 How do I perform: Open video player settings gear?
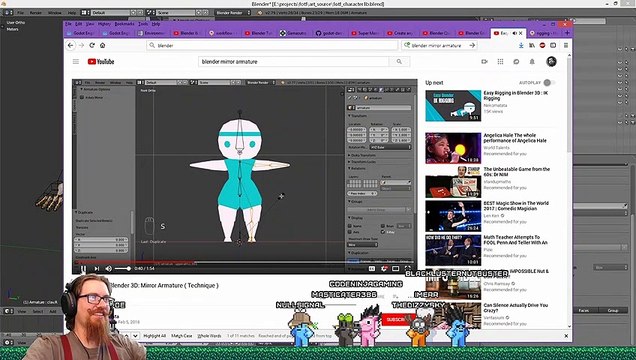point(384,268)
